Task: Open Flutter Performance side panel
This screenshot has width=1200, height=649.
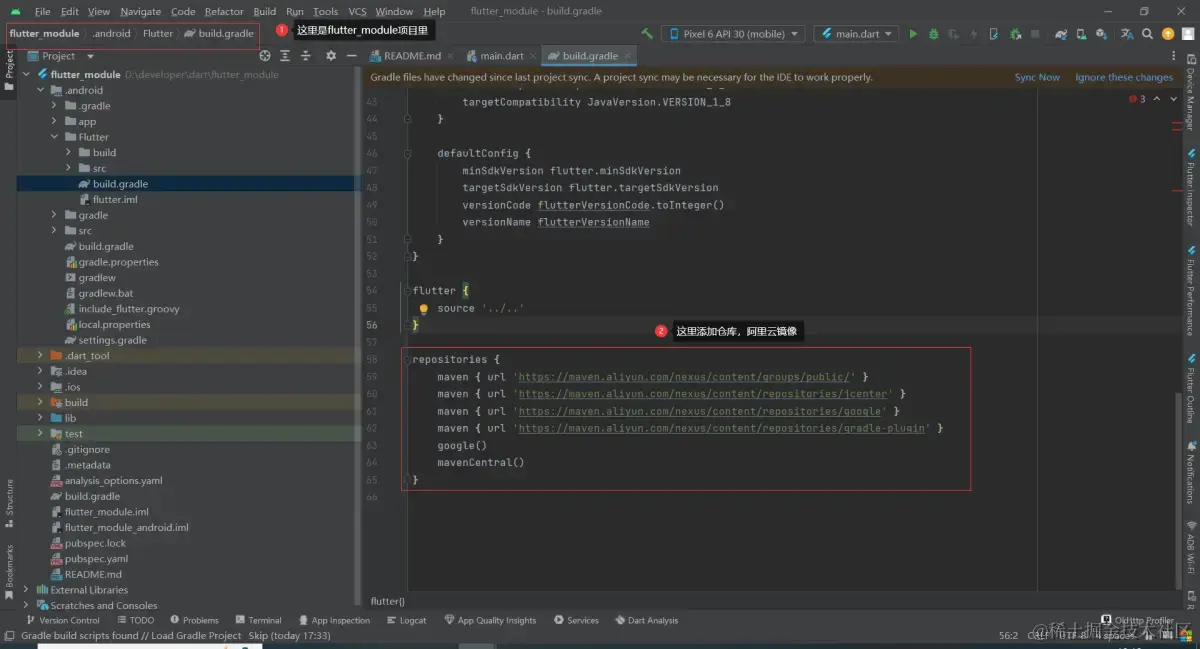Action: [x=1191, y=291]
